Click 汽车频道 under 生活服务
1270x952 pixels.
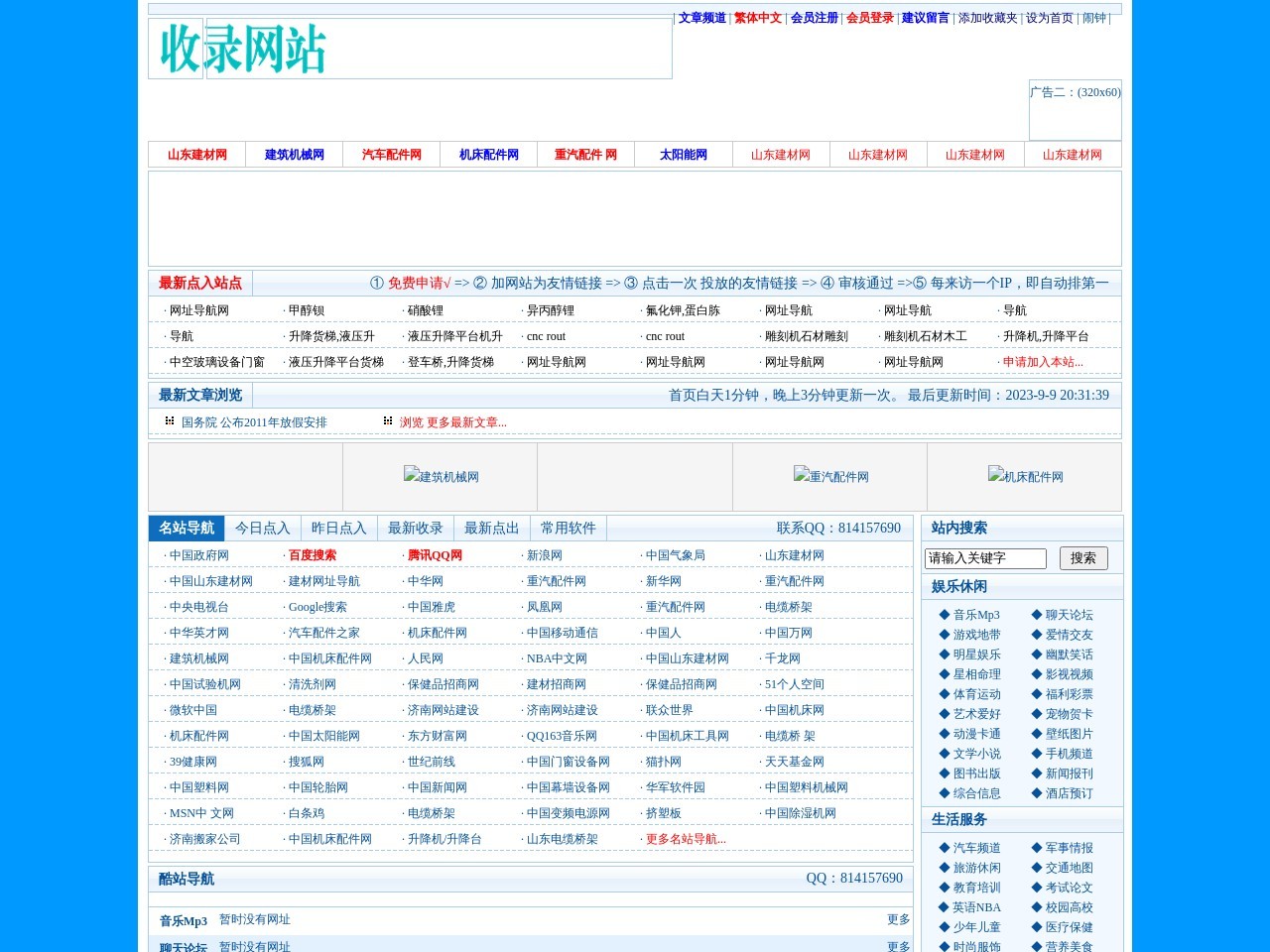pos(977,848)
